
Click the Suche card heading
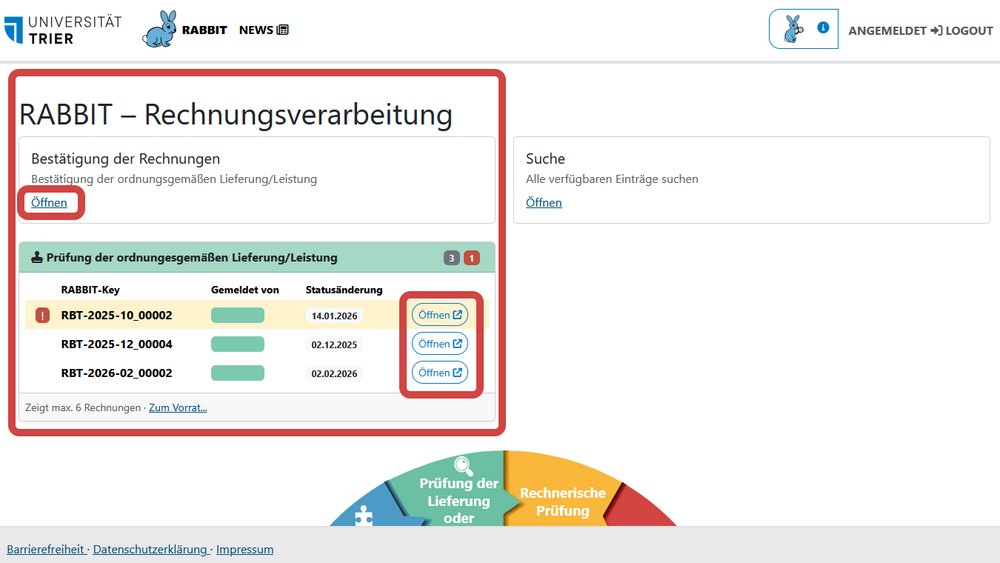click(545, 159)
